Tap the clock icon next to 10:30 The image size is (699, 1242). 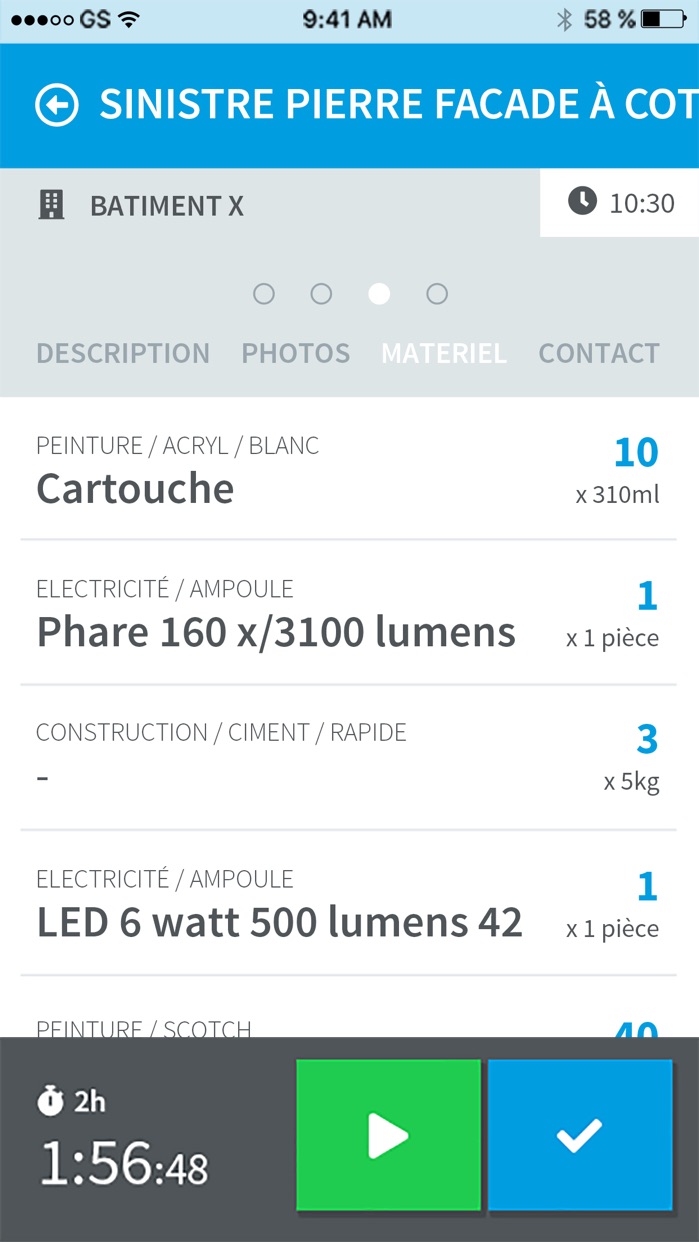(582, 202)
